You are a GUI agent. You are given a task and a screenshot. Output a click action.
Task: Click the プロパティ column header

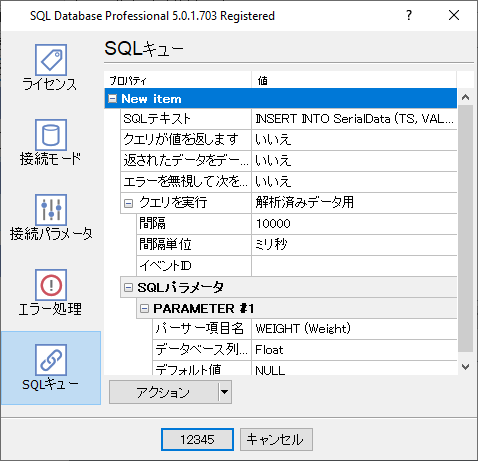[178, 80]
